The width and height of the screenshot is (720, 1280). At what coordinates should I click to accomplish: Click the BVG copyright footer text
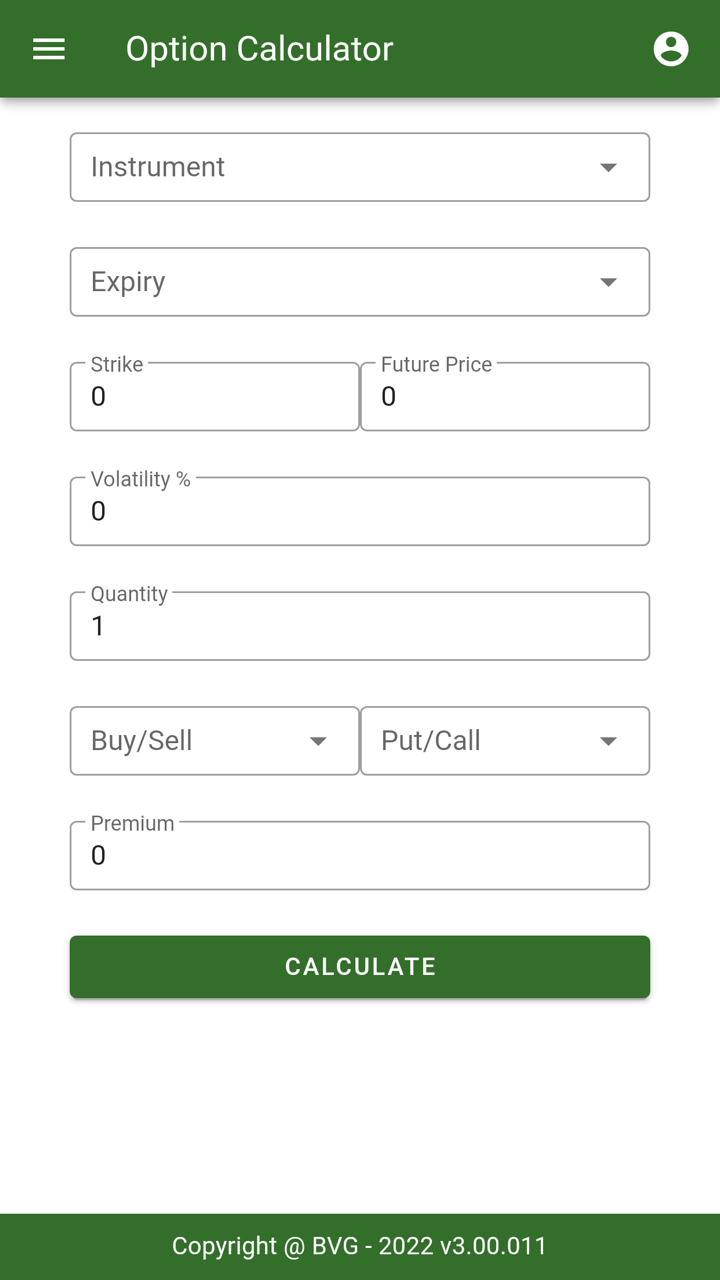(x=360, y=1246)
